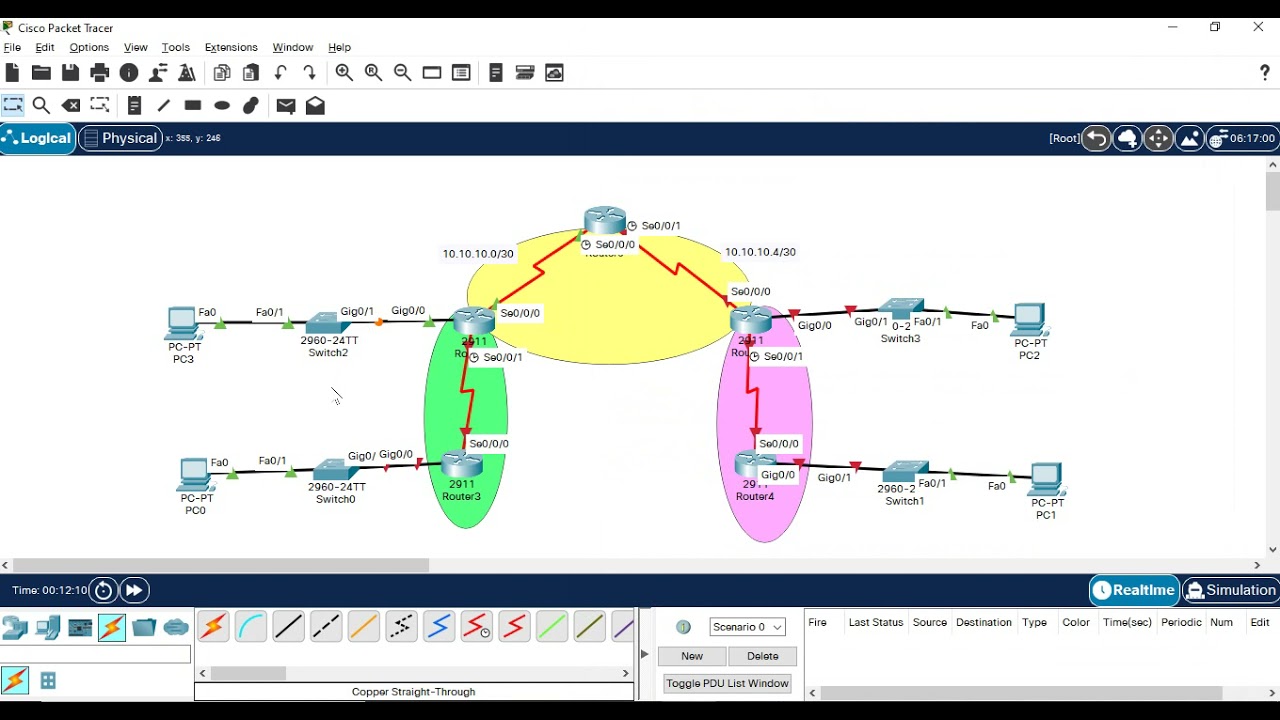Select the Automatic connection type lightning cable
1280x720 pixels.
[213, 627]
